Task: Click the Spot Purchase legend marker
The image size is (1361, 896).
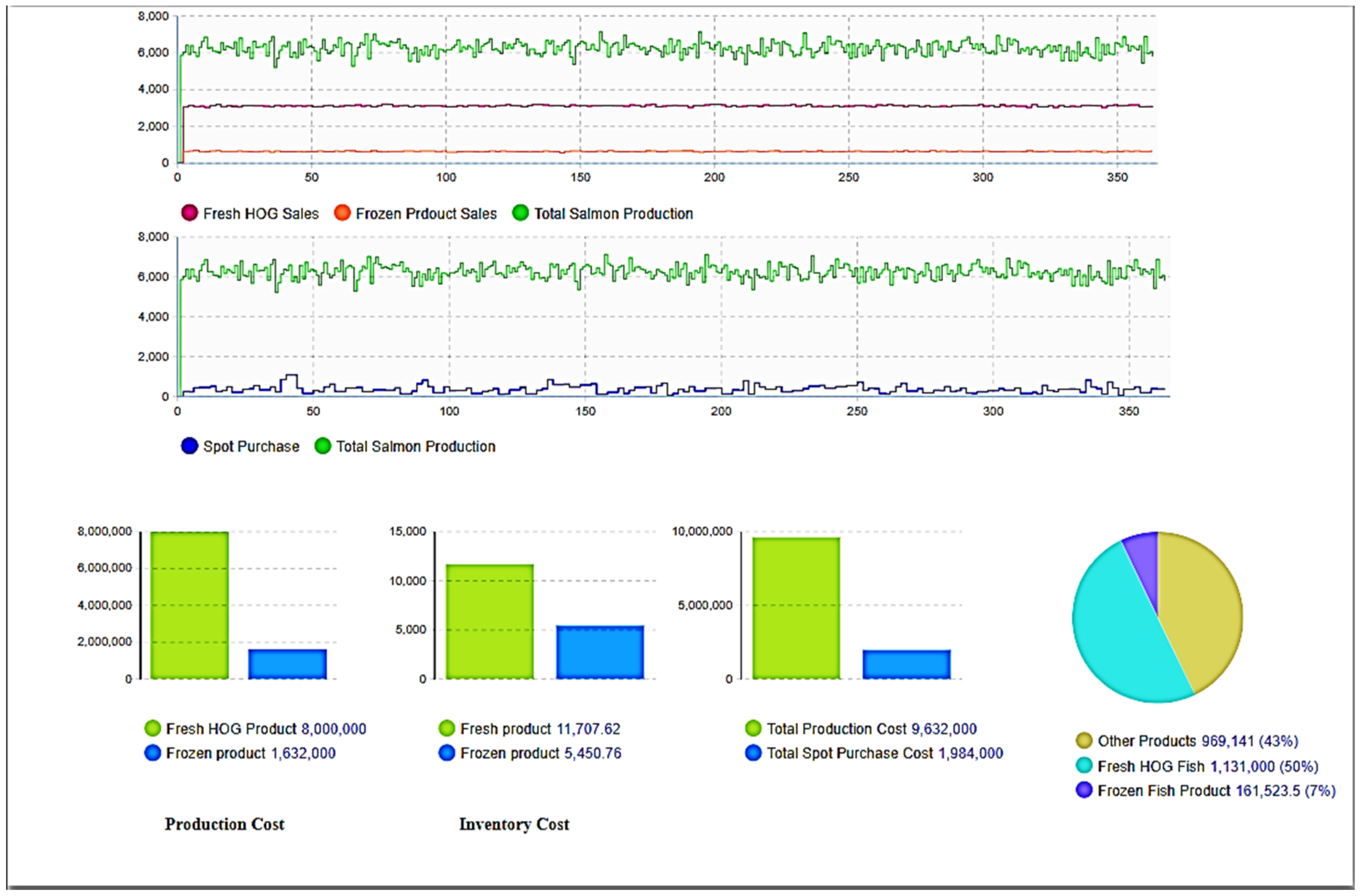Action: tap(189, 446)
